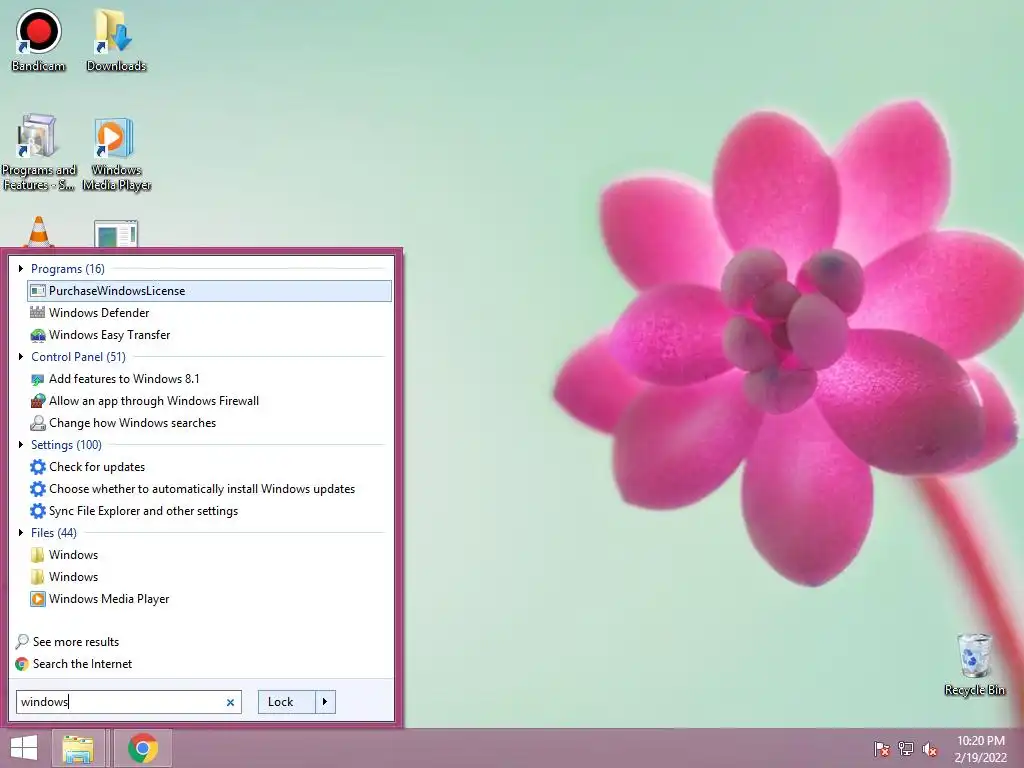The image size is (1024, 768).
Task: Click the Chrome icon by Search the Internet
Action: click(x=22, y=664)
